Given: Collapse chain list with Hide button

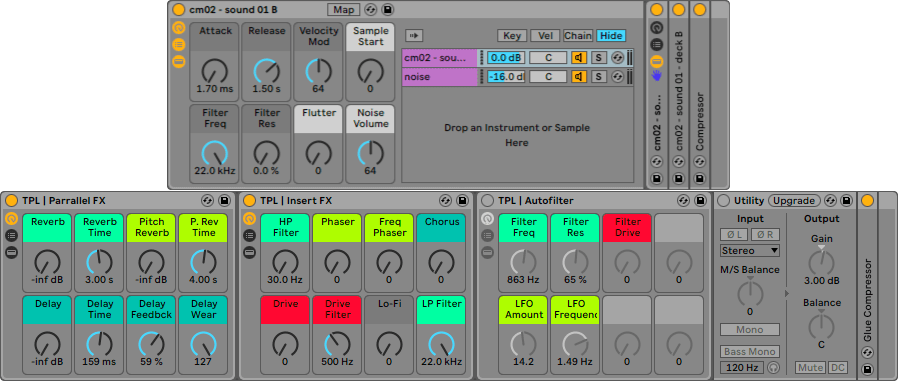Looking at the screenshot, I should pos(611,36).
